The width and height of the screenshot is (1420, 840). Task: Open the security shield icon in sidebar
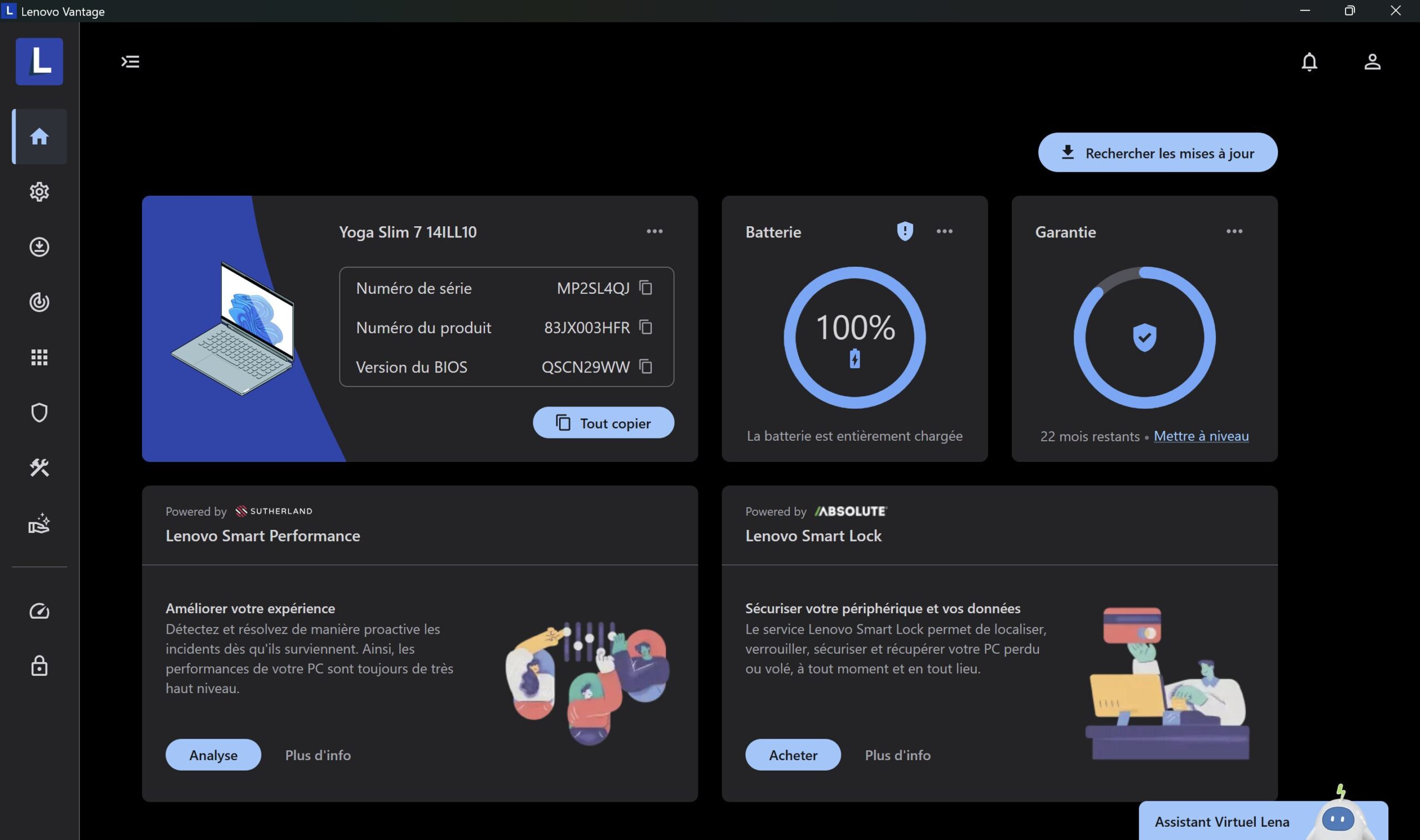click(39, 413)
